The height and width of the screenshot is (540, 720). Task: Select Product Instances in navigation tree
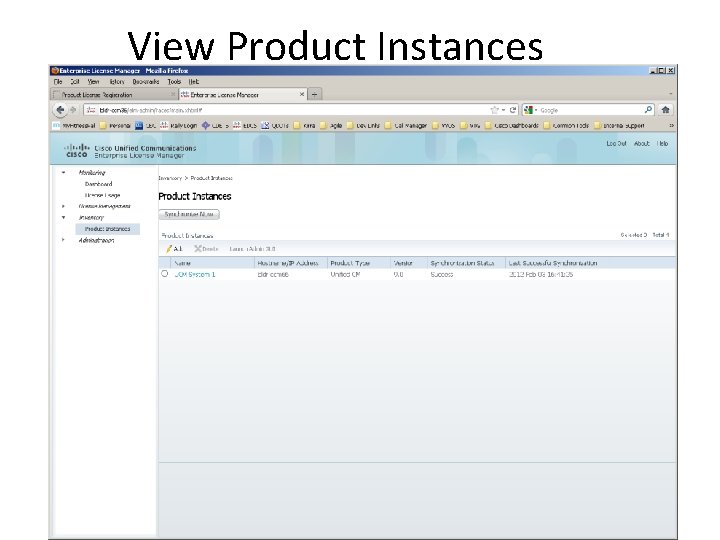pos(107,229)
